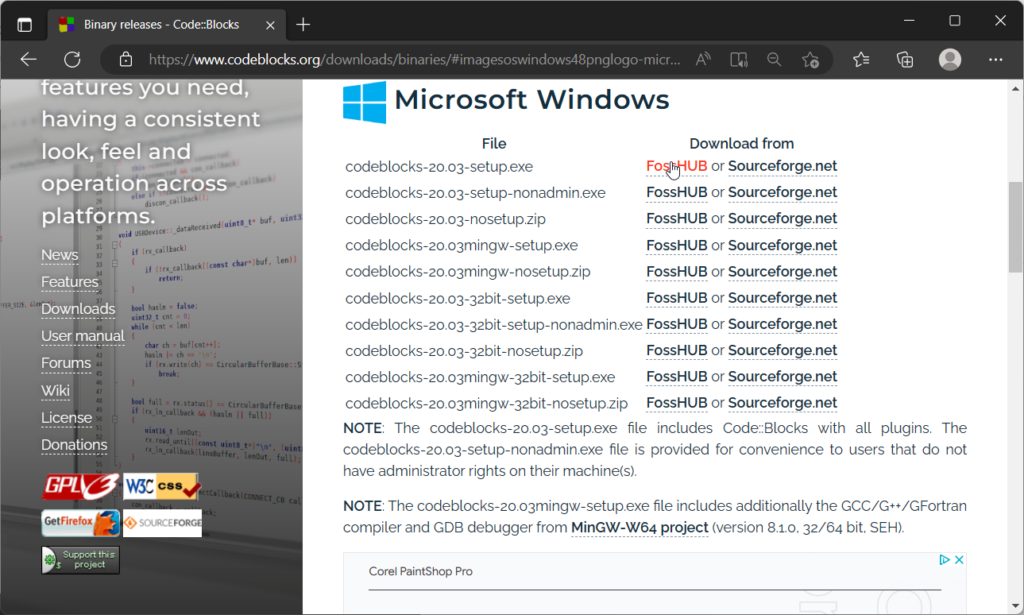Close the Corel advertisement
The image size is (1024, 615).
(959, 560)
